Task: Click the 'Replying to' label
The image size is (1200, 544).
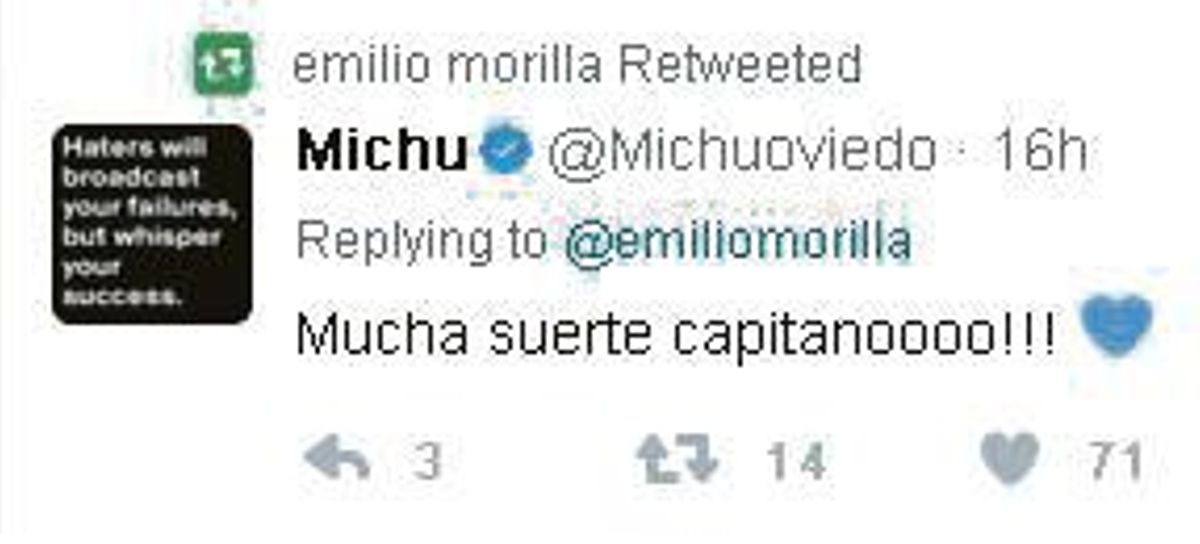Action: 423,243
